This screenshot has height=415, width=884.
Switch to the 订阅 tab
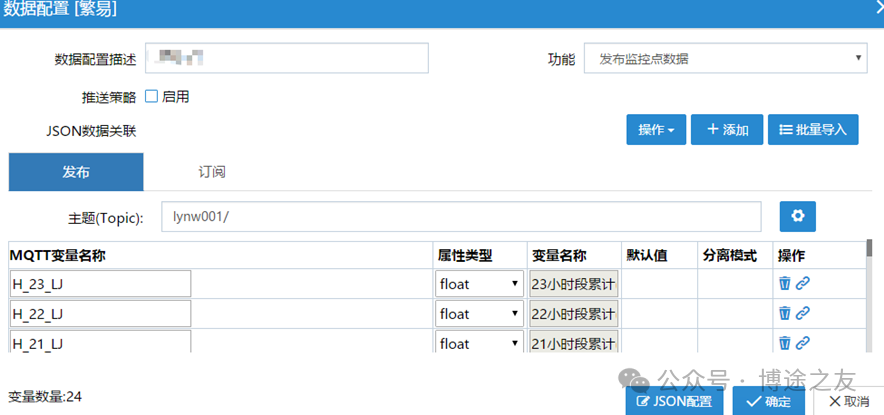coord(212,172)
